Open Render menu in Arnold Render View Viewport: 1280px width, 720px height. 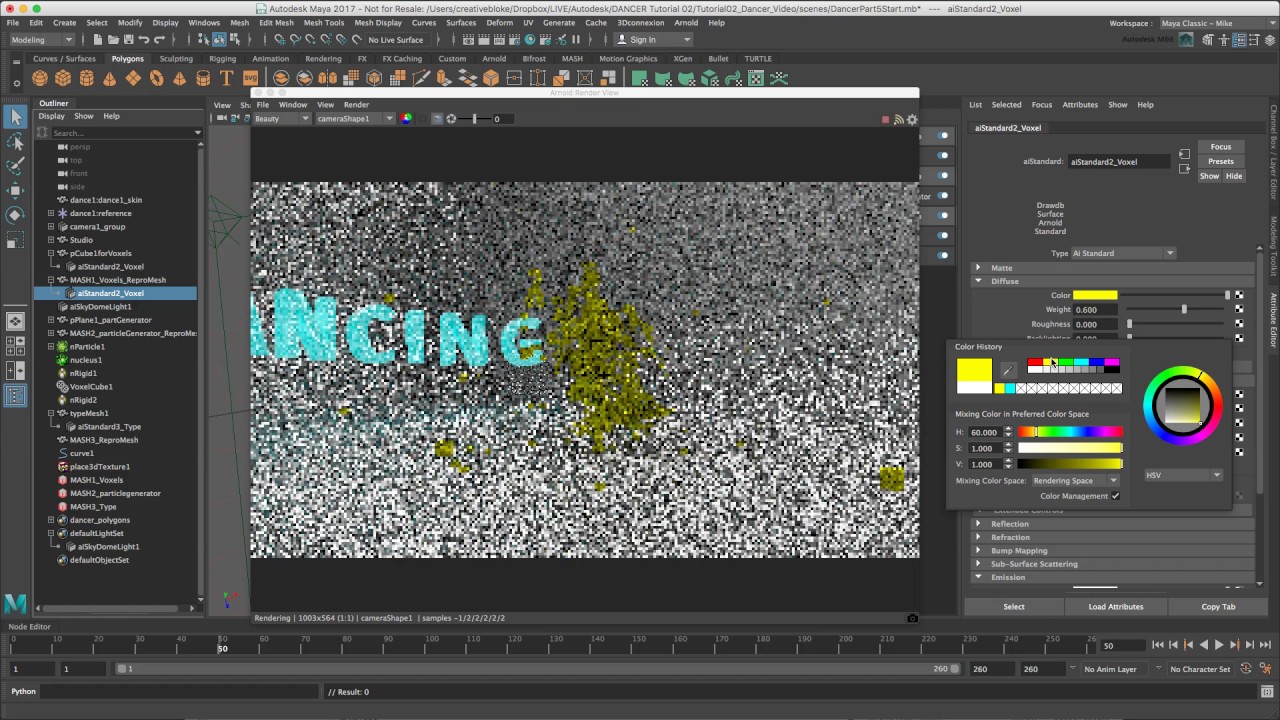point(356,104)
